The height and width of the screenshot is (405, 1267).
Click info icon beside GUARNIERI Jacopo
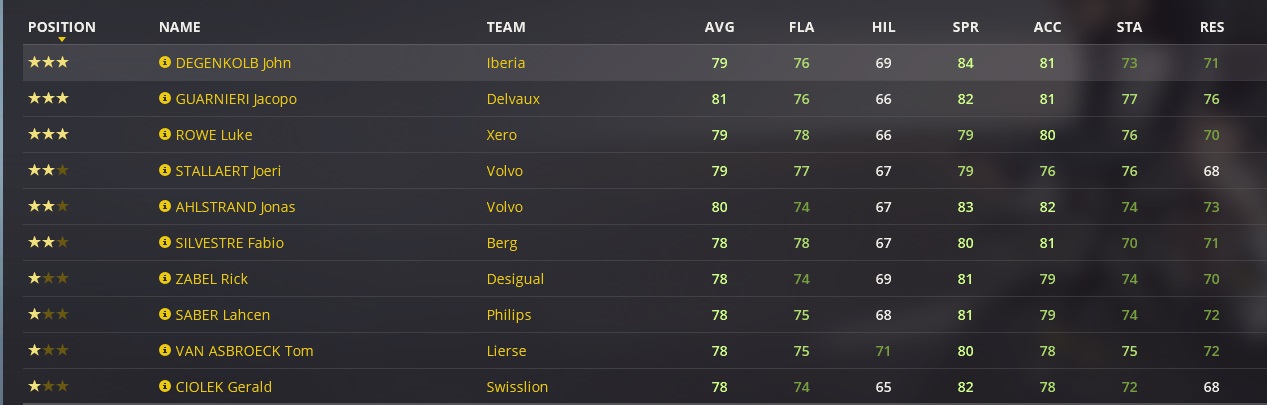pos(165,99)
